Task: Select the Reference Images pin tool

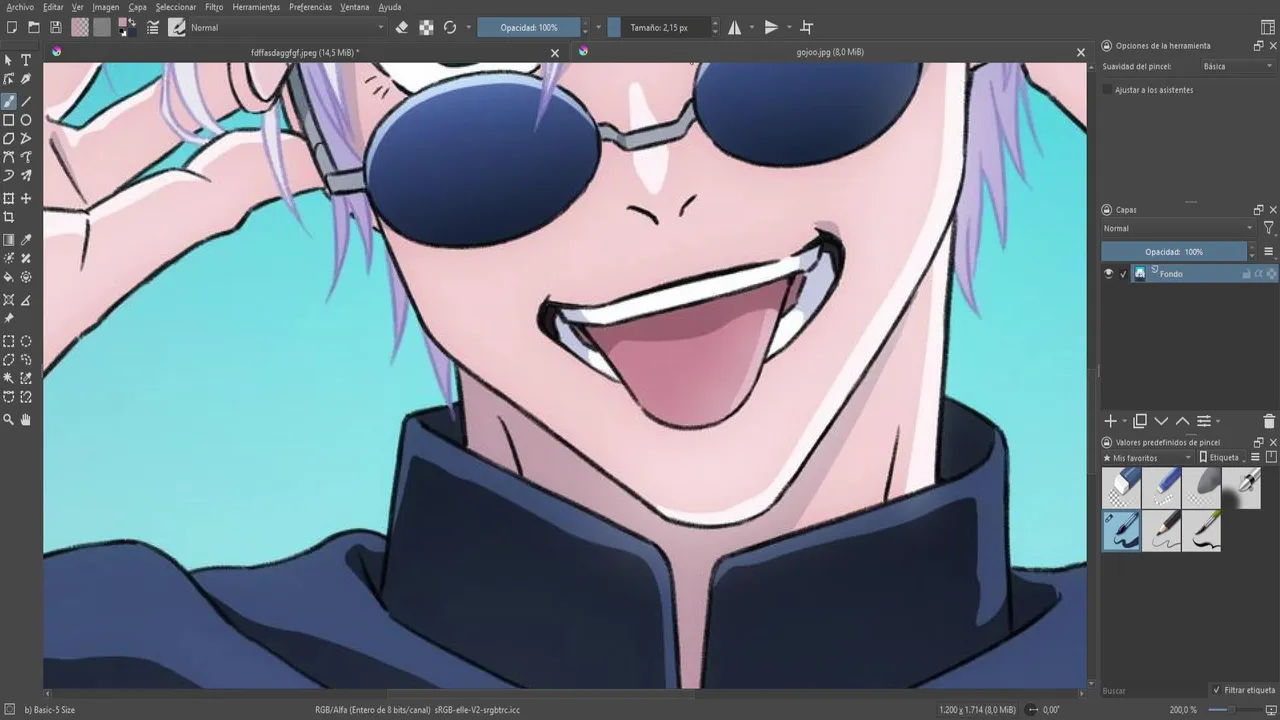Action: (9, 318)
